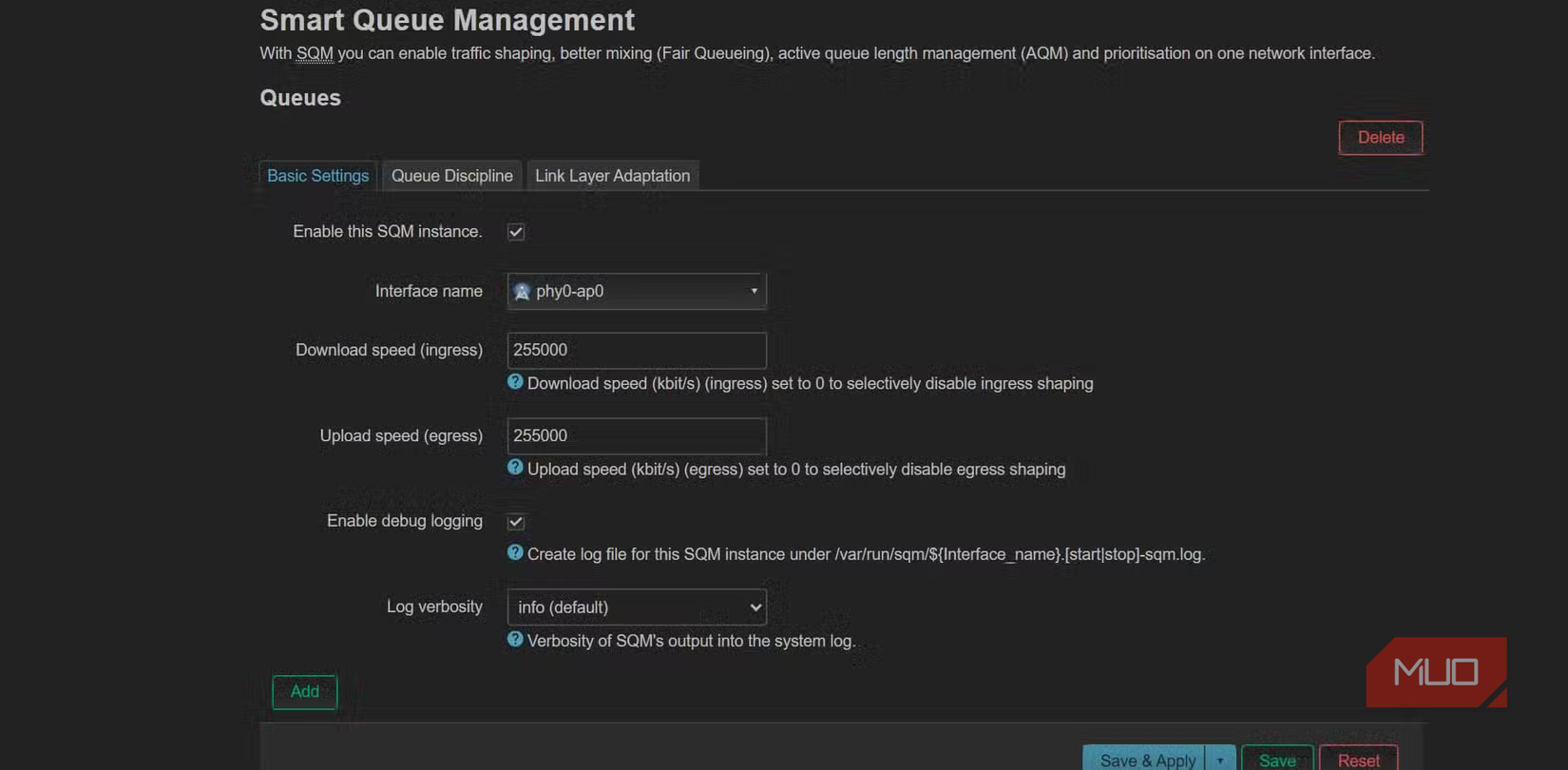Open the Link Layer Adaptation tab
This screenshot has width=1568, height=770.
pos(612,176)
